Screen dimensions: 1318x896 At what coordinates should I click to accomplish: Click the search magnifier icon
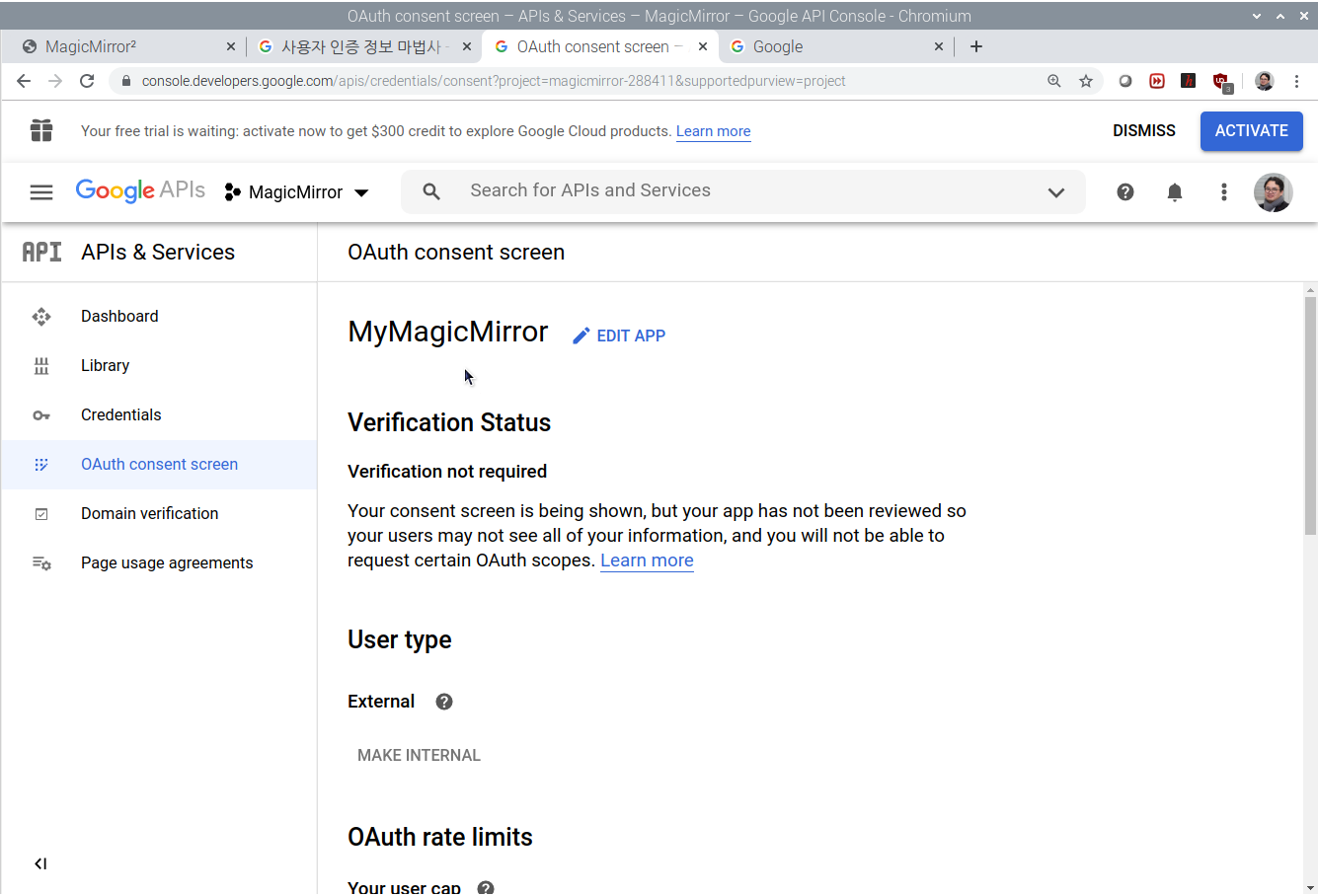pos(431,191)
